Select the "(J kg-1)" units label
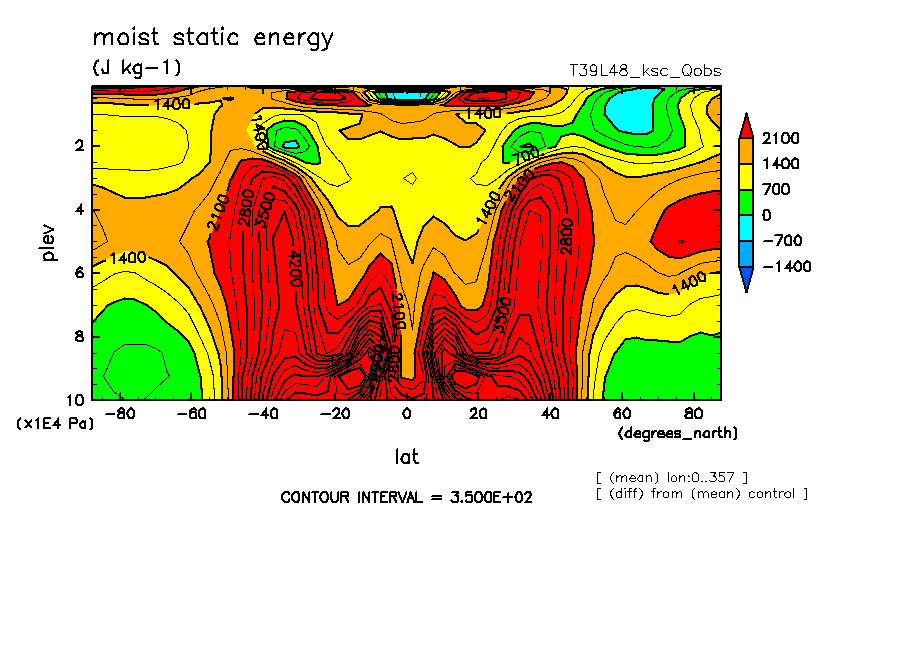The image size is (904, 654). (x=137, y=68)
